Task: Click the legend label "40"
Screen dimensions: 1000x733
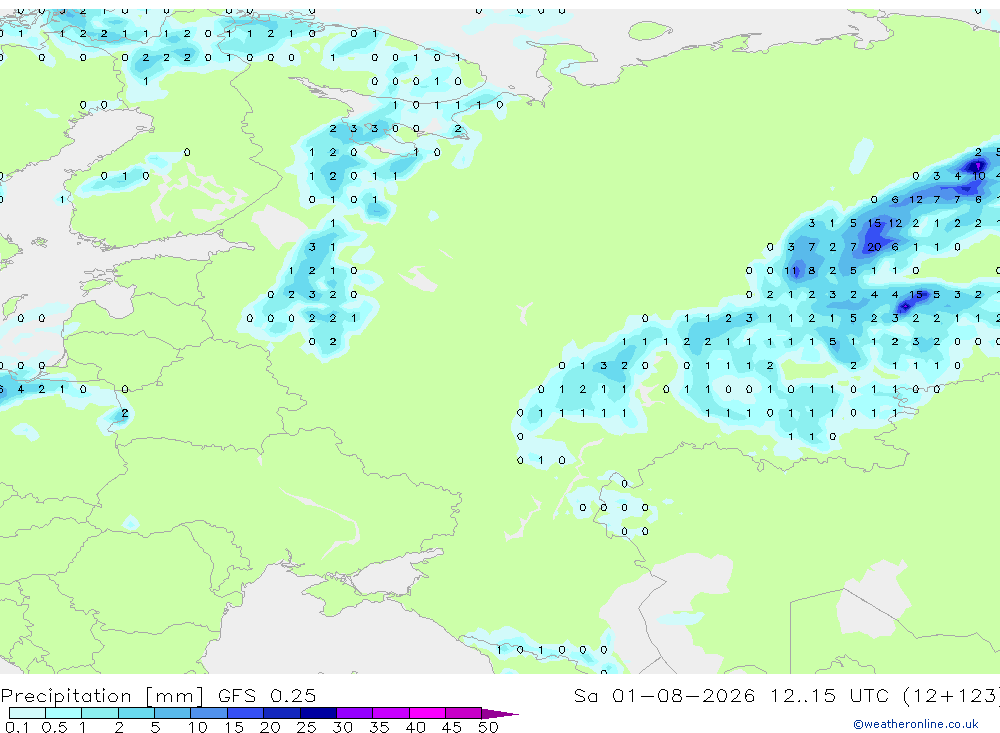Action: (x=415, y=727)
